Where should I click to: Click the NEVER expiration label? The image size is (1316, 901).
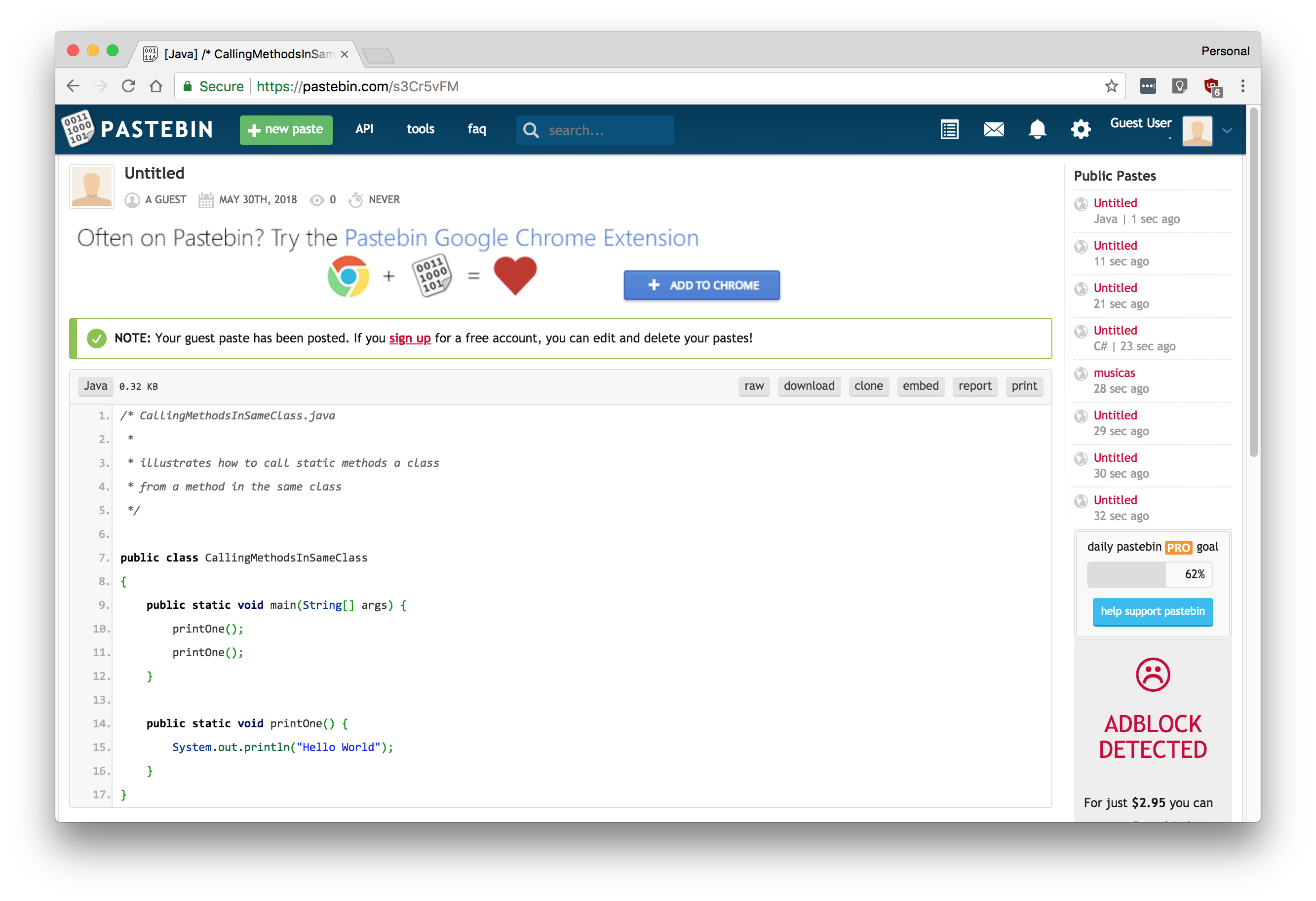tap(384, 199)
